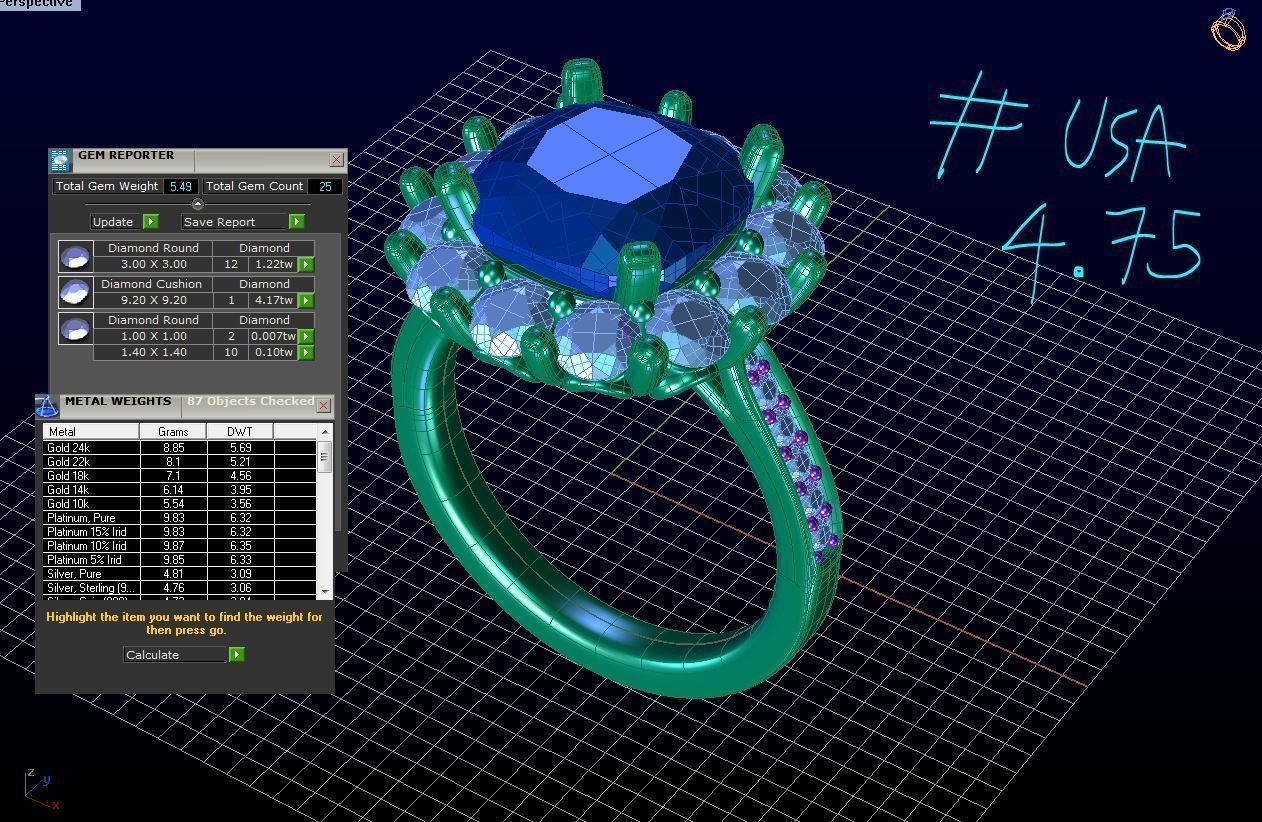The height and width of the screenshot is (822, 1262).
Task: Click the 3.00 X 3.00 gem size cell
Action: tap(153, 264)
